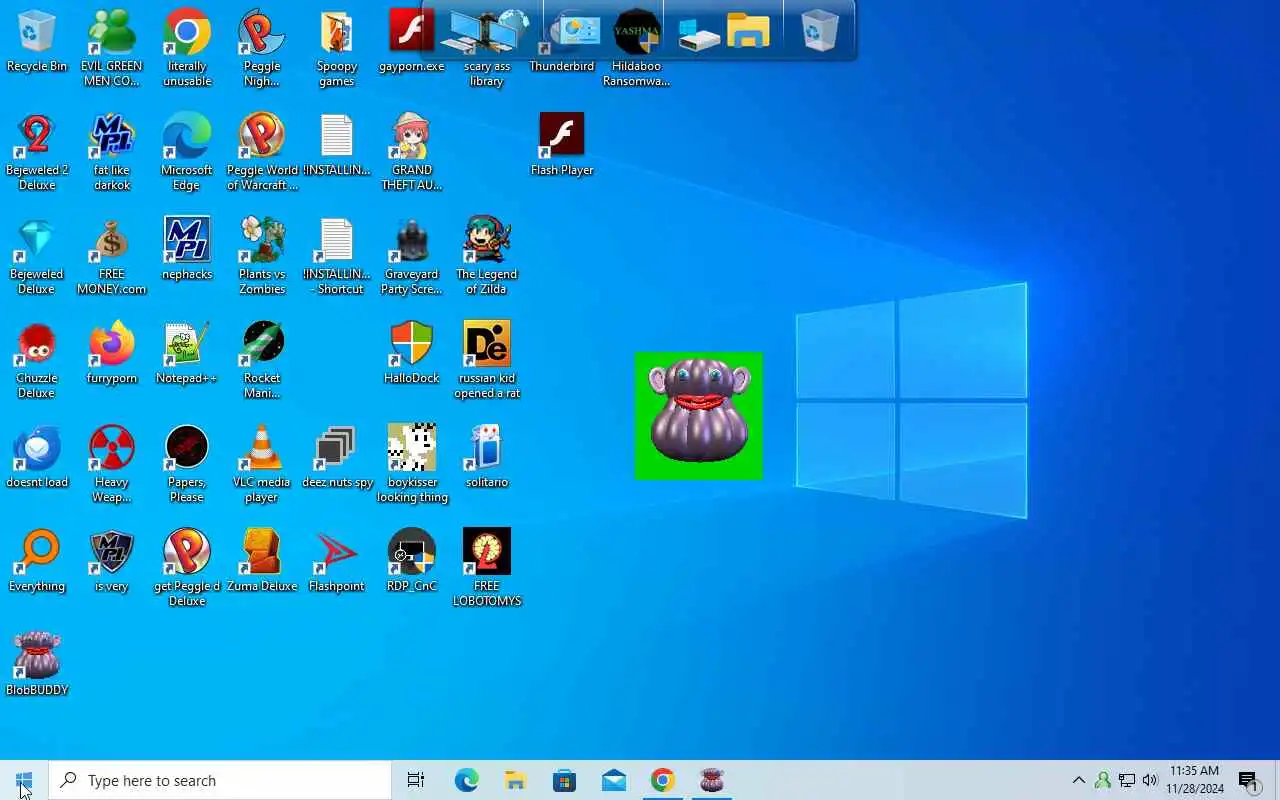Launch Heavy Weap... shortcut
Image resolution: width=1280 pixels, height=800 pixels.
coord(112,464)
